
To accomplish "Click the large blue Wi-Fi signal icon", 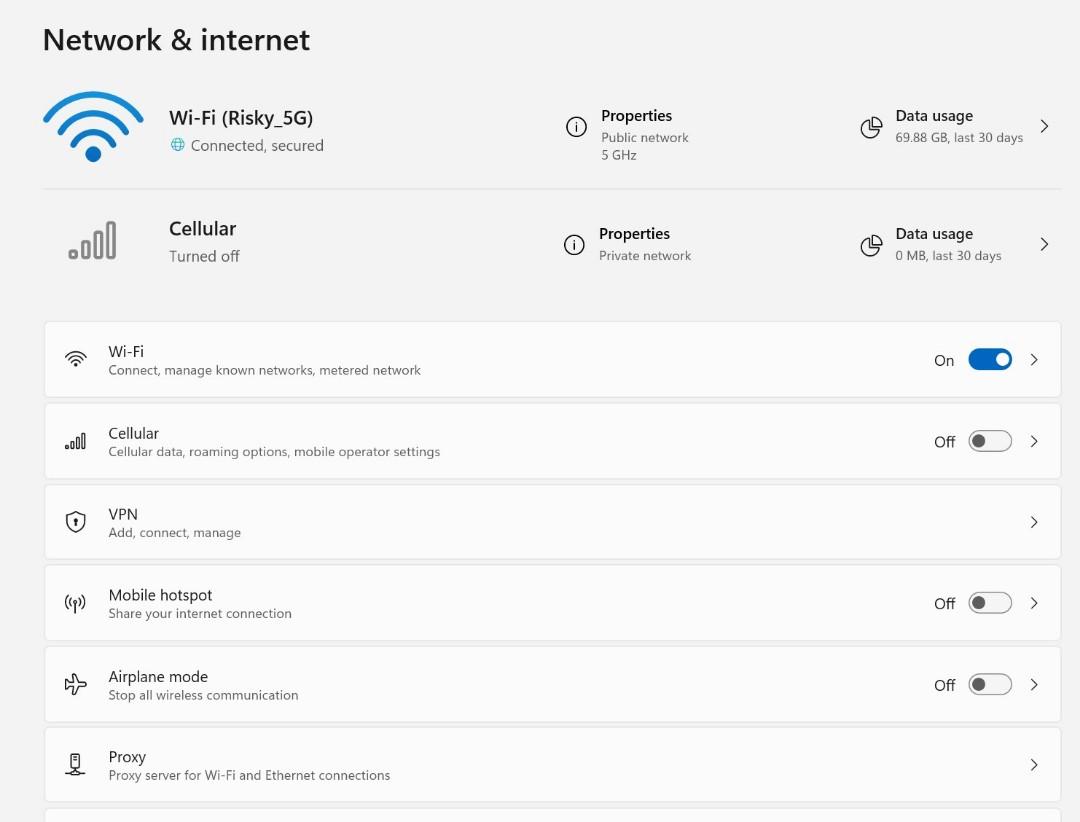I will tap(93, 127).
